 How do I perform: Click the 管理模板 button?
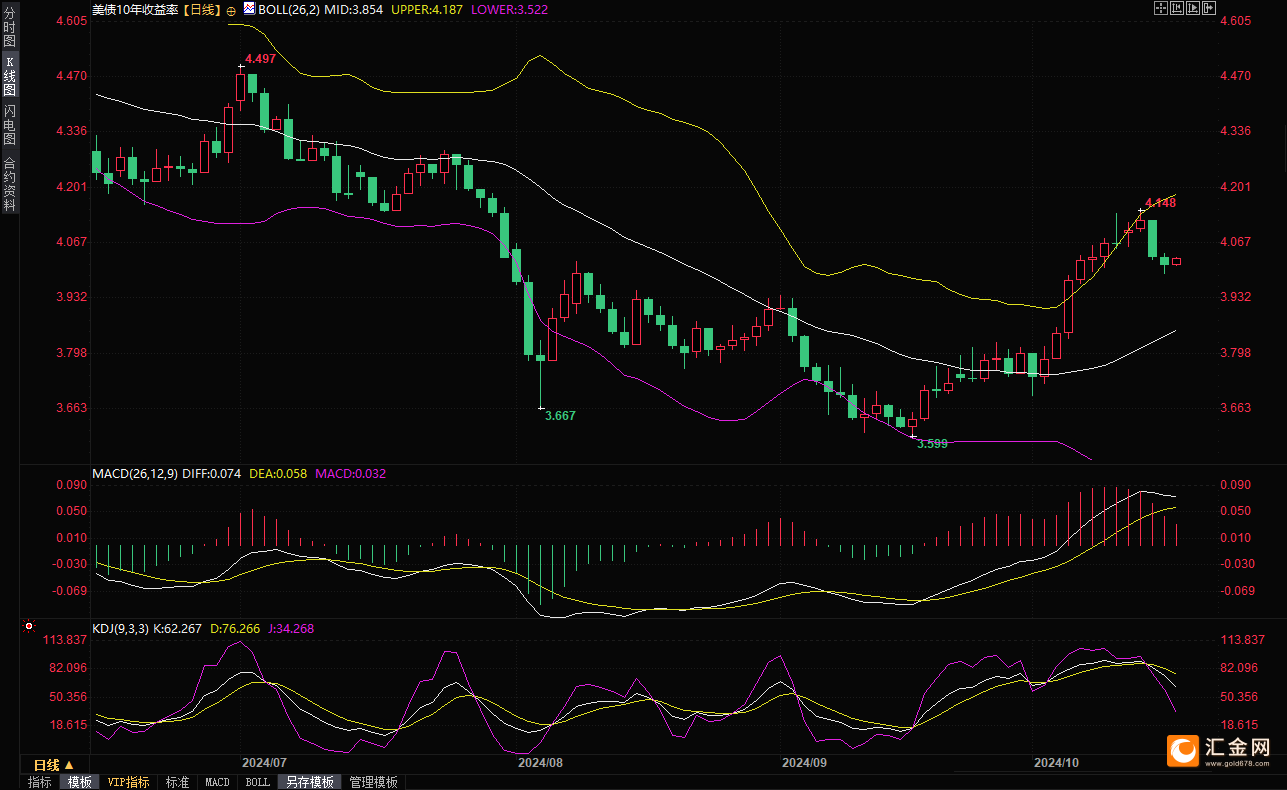pos(373,782)
